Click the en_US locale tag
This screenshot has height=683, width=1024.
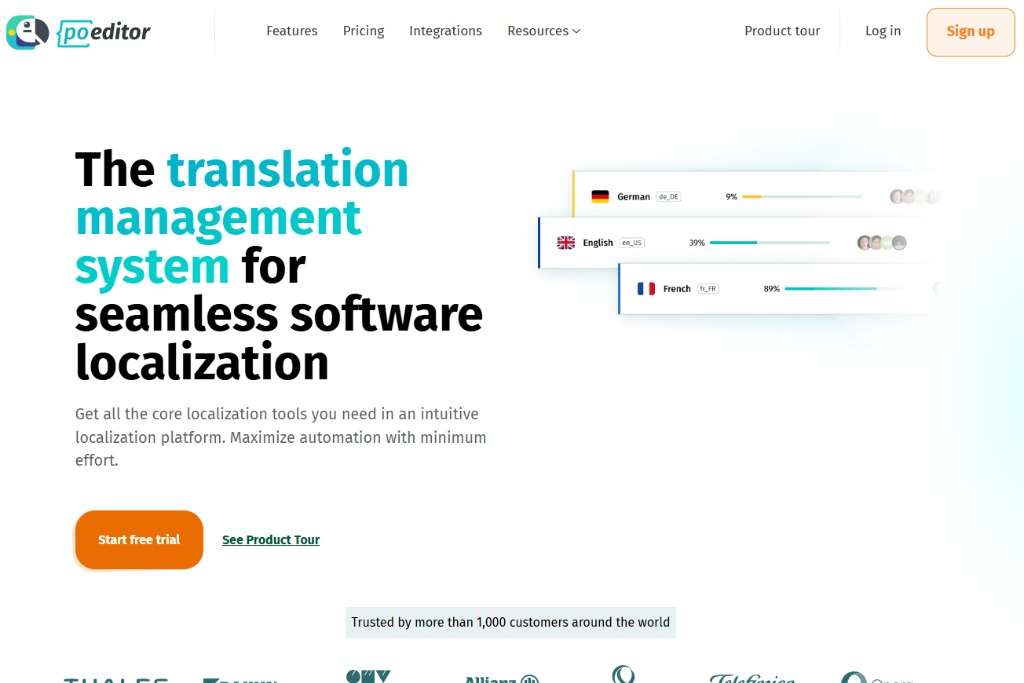click(631, 243)
